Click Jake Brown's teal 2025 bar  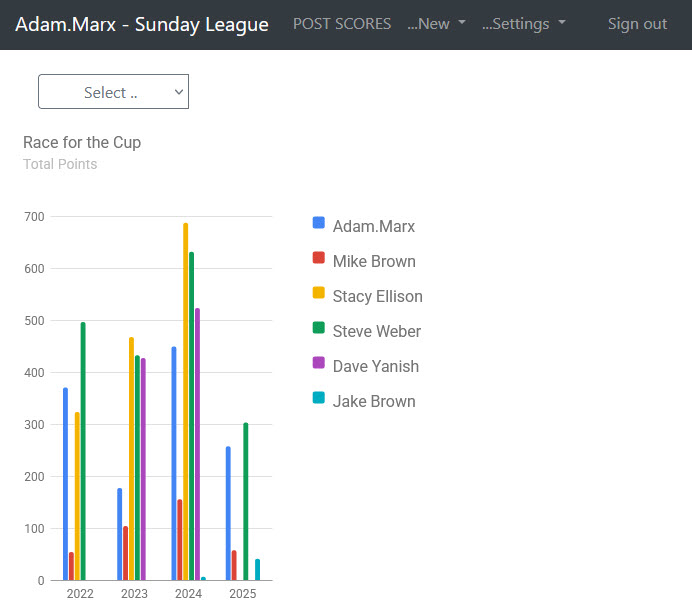pos(257,569)
